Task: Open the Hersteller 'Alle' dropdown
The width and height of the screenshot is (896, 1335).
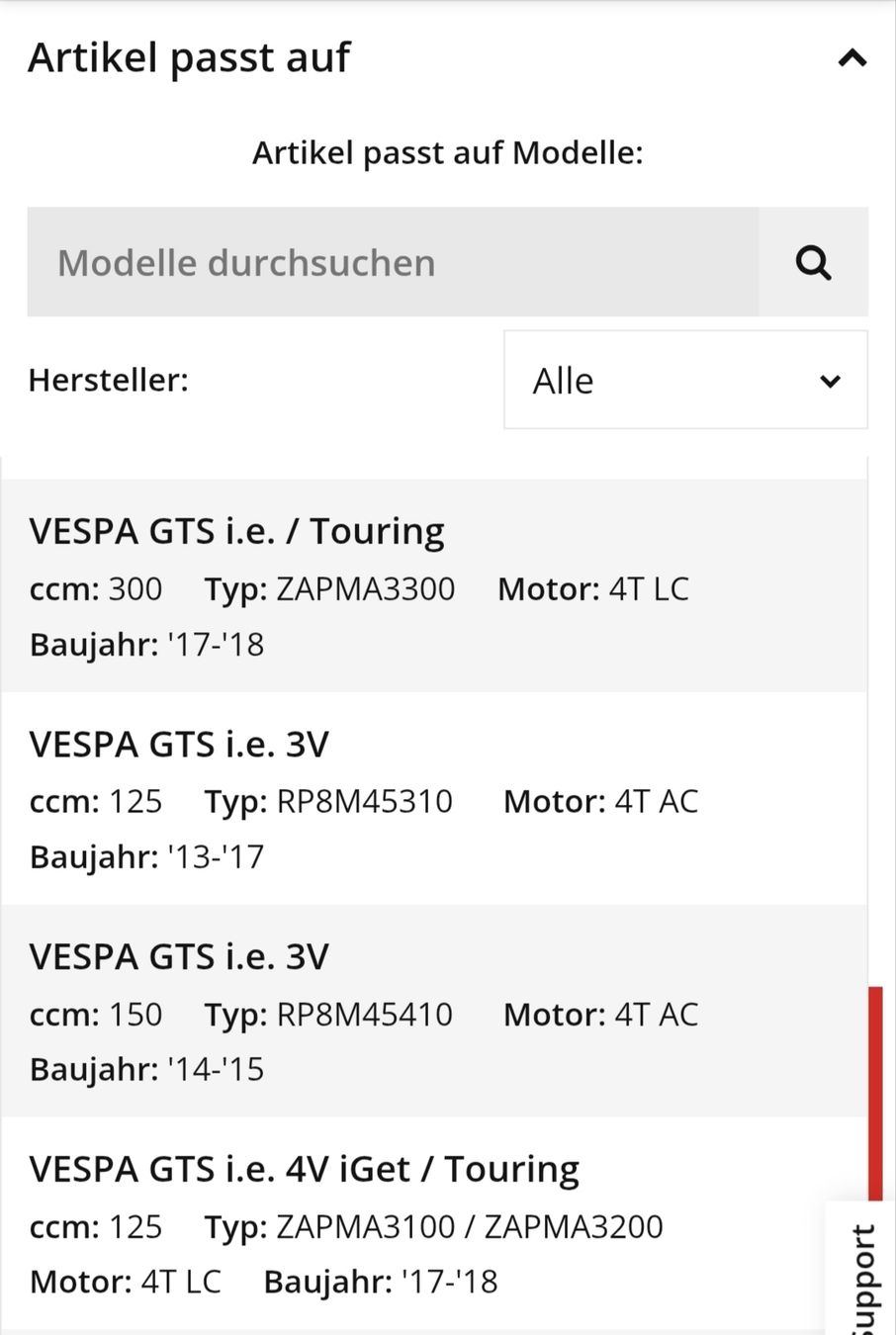Action: tap(685, 380)
